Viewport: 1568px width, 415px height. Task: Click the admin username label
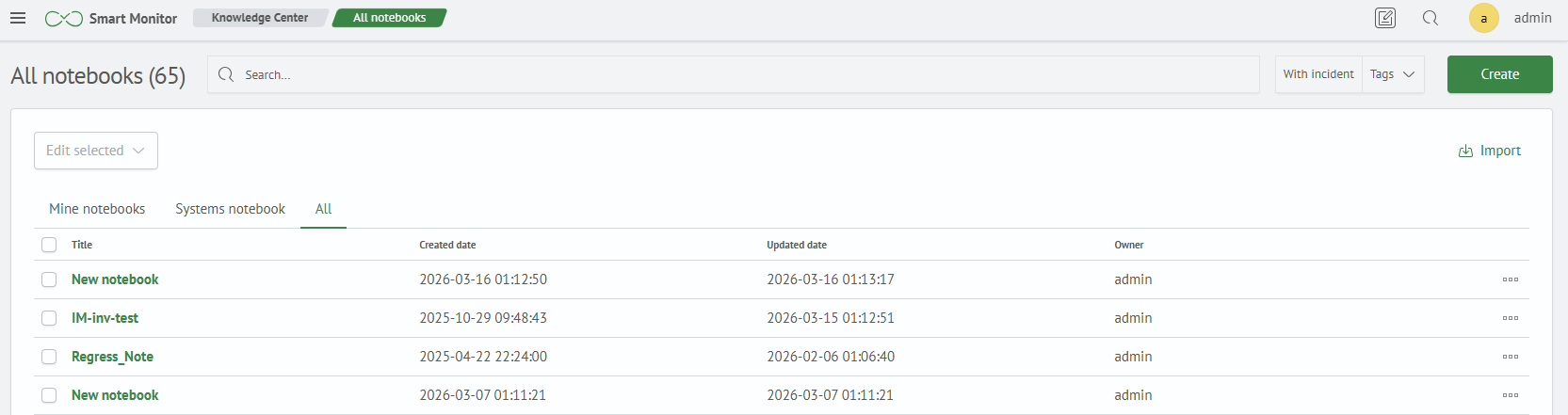pyautogui.click(x=1532, y=18)
